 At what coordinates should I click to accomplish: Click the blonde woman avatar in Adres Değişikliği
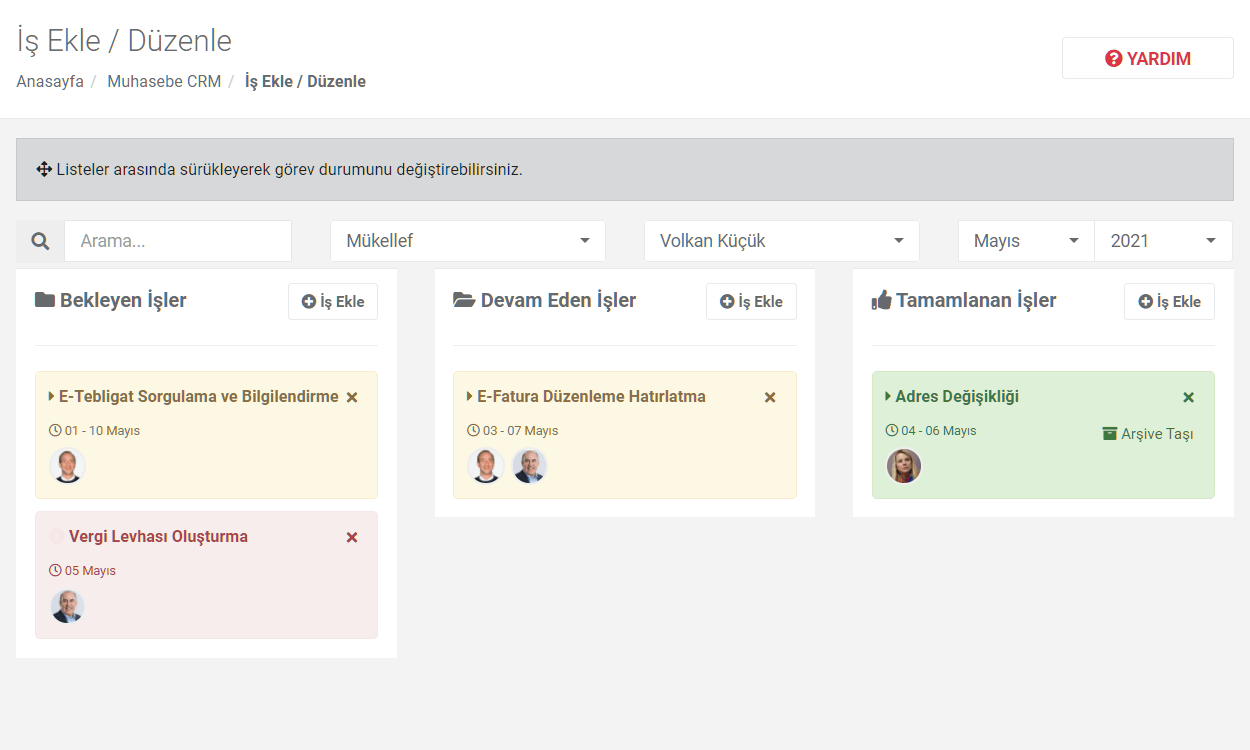[x=904, y=466]
